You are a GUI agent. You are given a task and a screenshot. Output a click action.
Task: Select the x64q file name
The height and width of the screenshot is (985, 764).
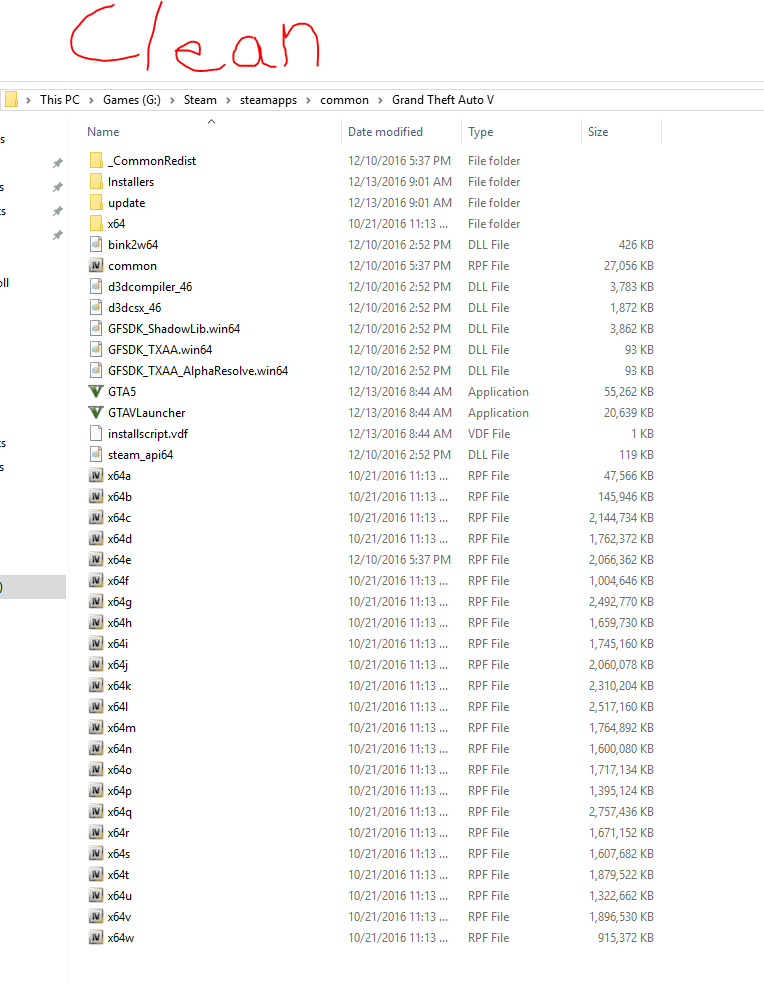point(119,812)
